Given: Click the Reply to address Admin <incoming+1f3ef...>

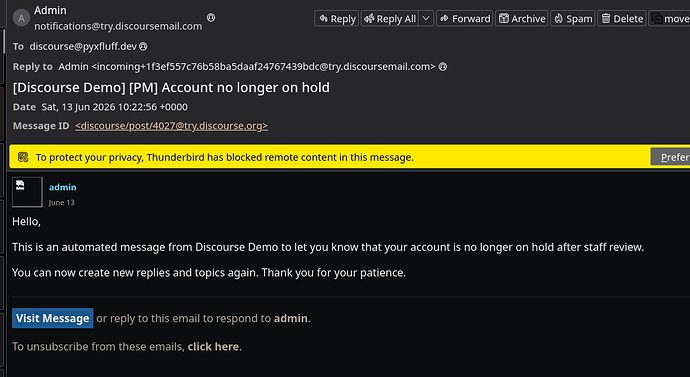Looking at the screenshot, I should [247, 66].
